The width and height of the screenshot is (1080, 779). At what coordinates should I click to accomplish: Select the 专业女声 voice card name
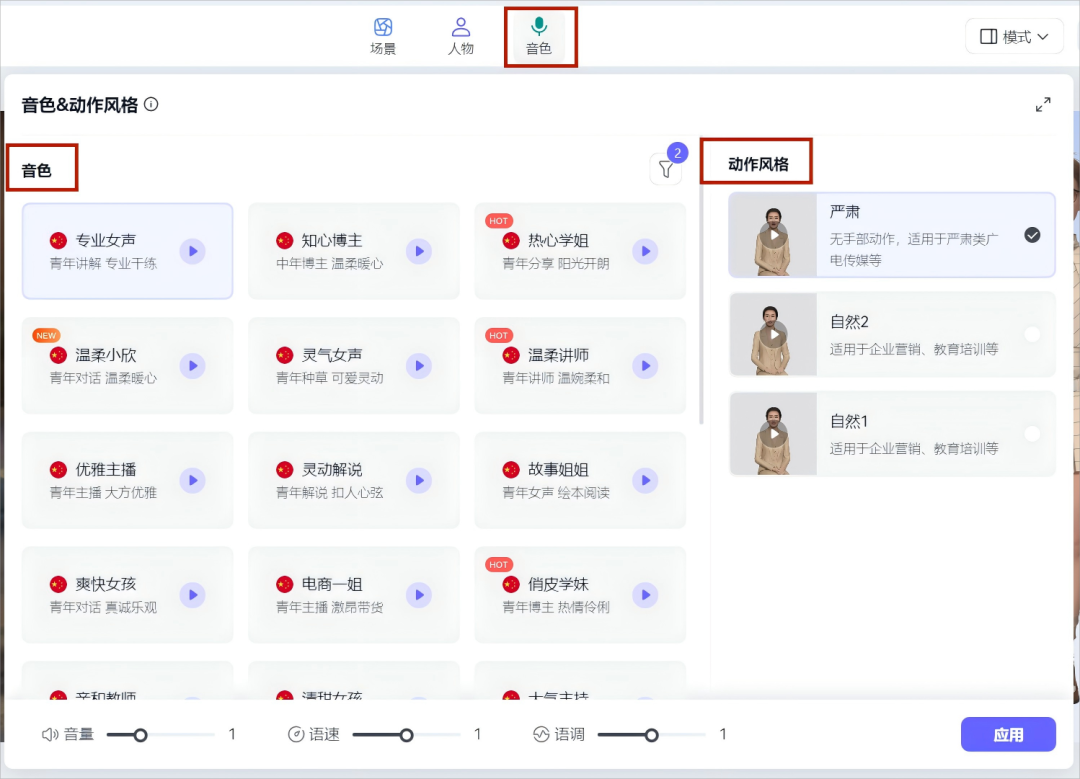coord(105,240)
